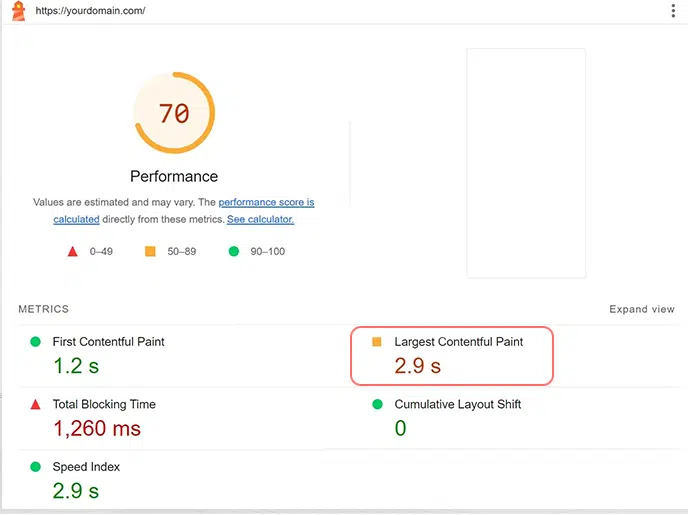
Task: Select the First Contentful Paint label
Action: click(x=108, y=342)
